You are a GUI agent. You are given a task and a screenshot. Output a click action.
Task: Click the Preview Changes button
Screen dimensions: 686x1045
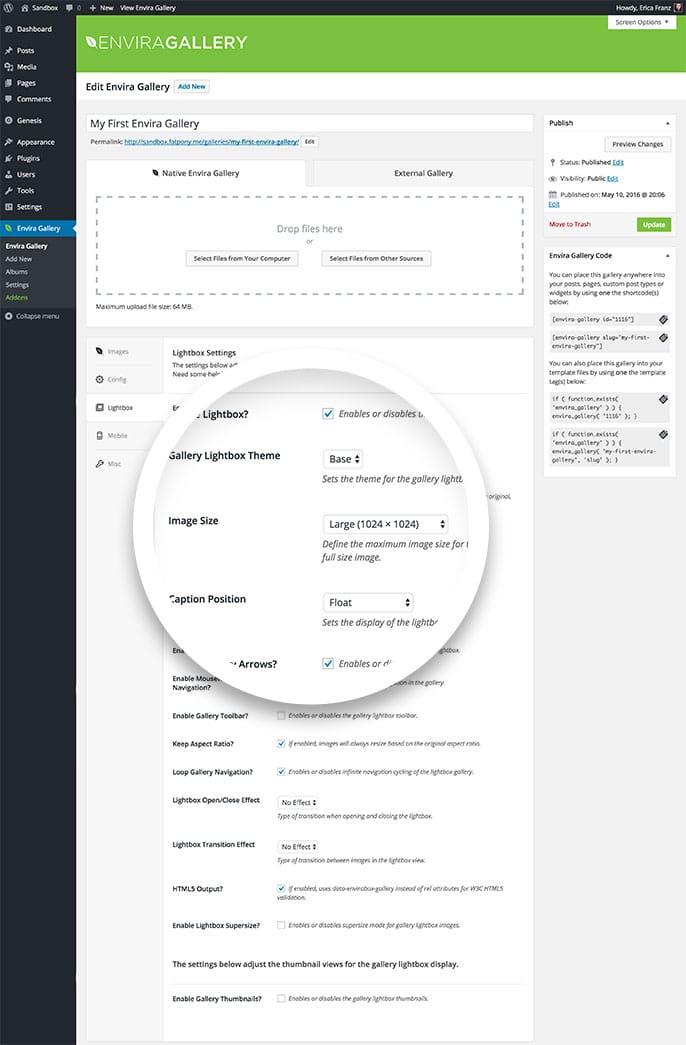point(637,144)
